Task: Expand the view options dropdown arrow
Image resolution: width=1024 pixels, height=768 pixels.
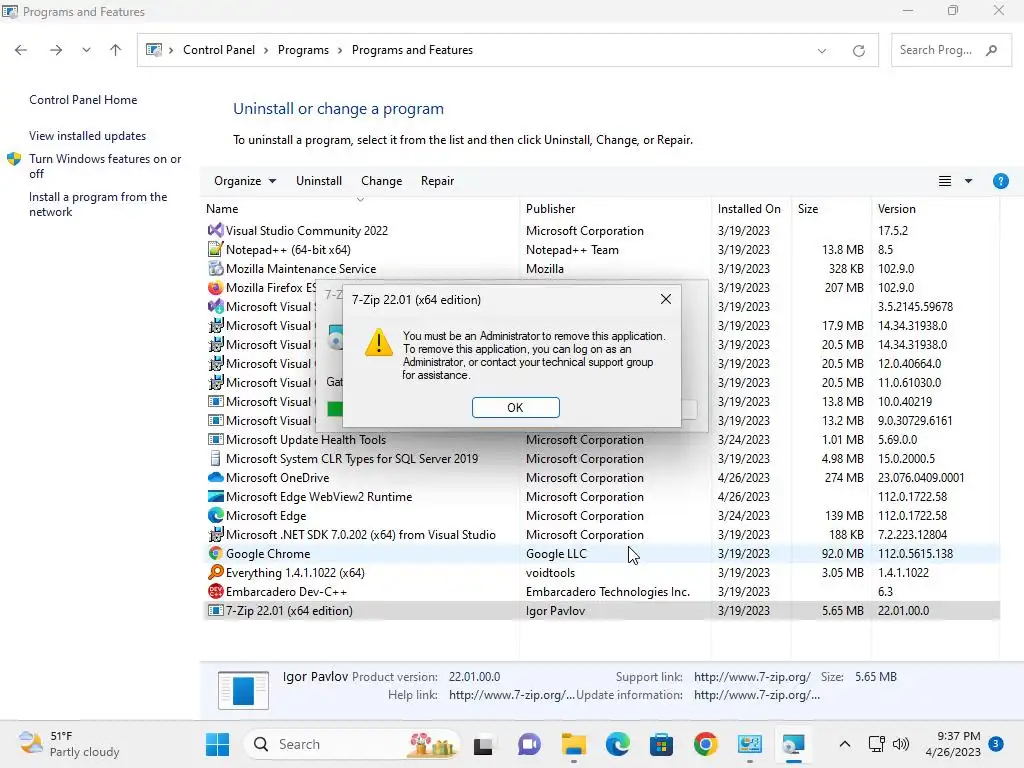Action: pyautogui.click(x=968, y=181)
